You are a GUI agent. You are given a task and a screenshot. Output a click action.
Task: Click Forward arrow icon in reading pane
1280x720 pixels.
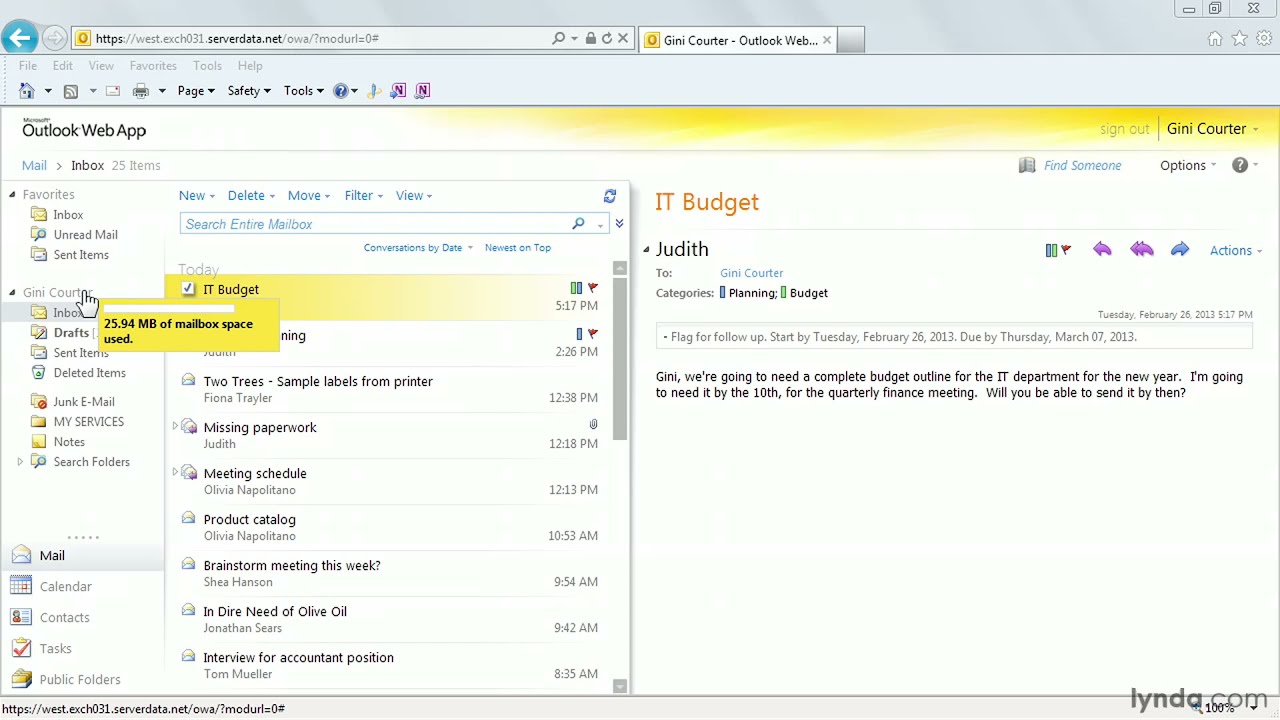1180,250
